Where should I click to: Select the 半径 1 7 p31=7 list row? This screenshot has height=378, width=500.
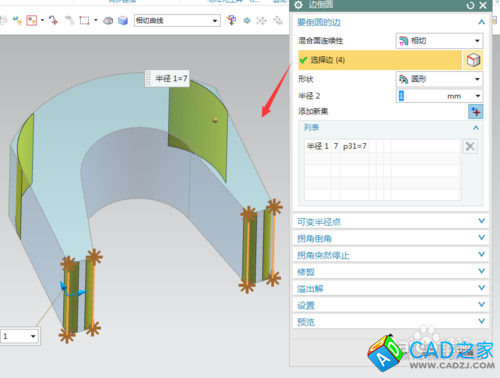pos(383,146)
